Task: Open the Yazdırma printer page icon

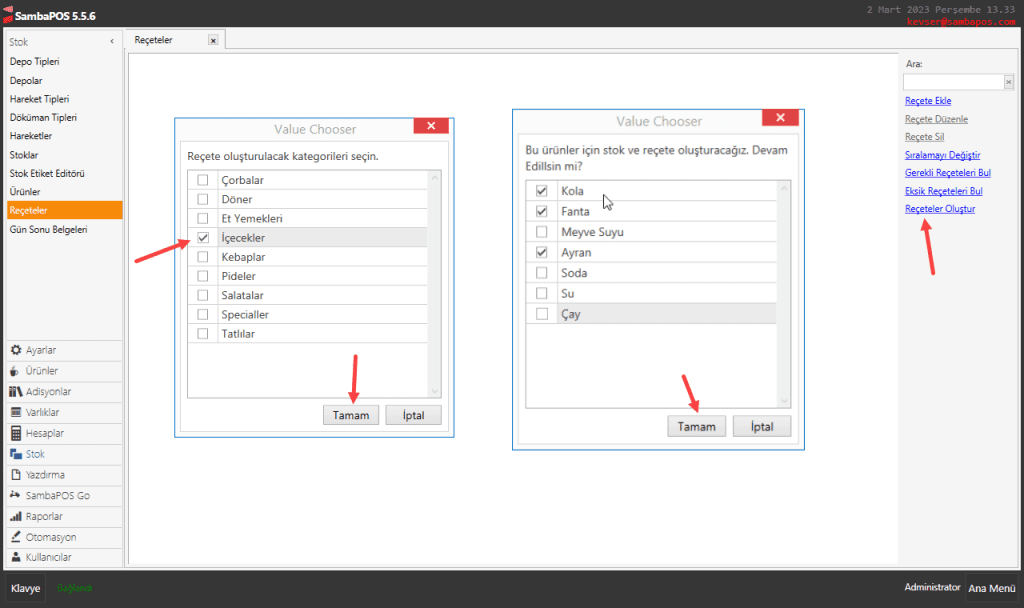Action: (x=15, y=474)
